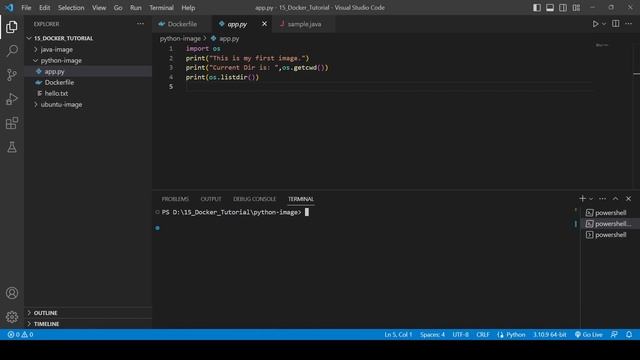Image resolution: width=640 pixels, height=360 pixels.
Task: Switch to the PROBLEMS panel tab
Action: pyautogui.click(x=175, y=199)
